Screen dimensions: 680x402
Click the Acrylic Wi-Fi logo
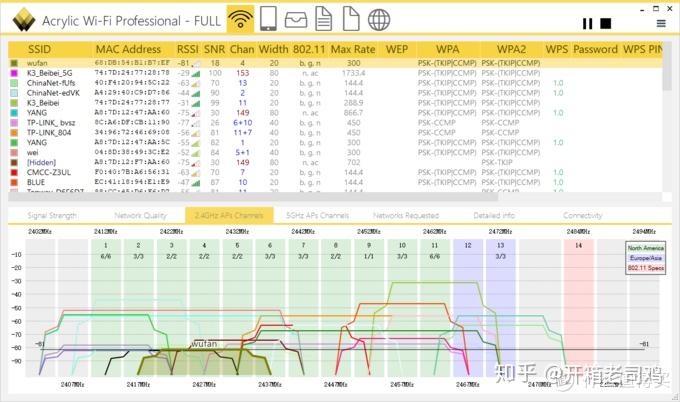coord(23,20)
